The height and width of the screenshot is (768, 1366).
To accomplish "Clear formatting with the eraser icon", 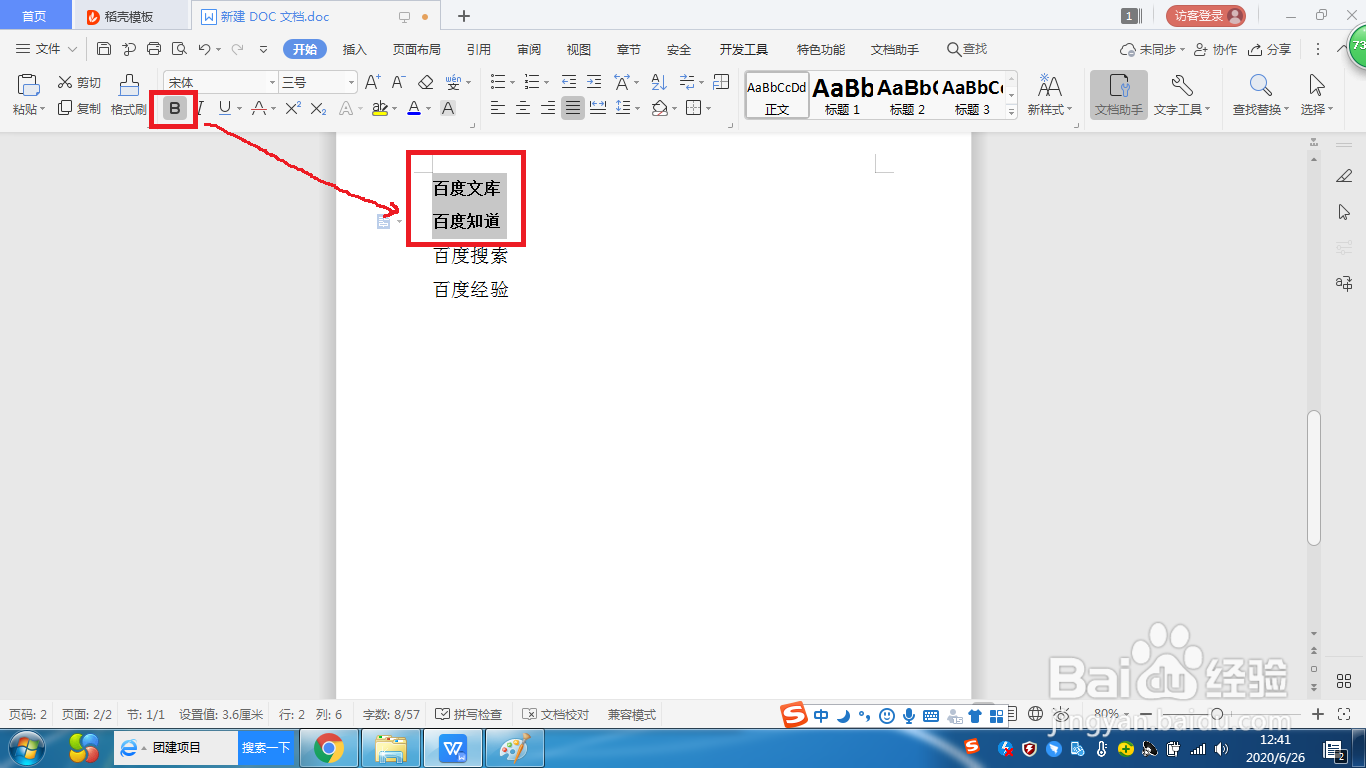I will tap(426, 82).
